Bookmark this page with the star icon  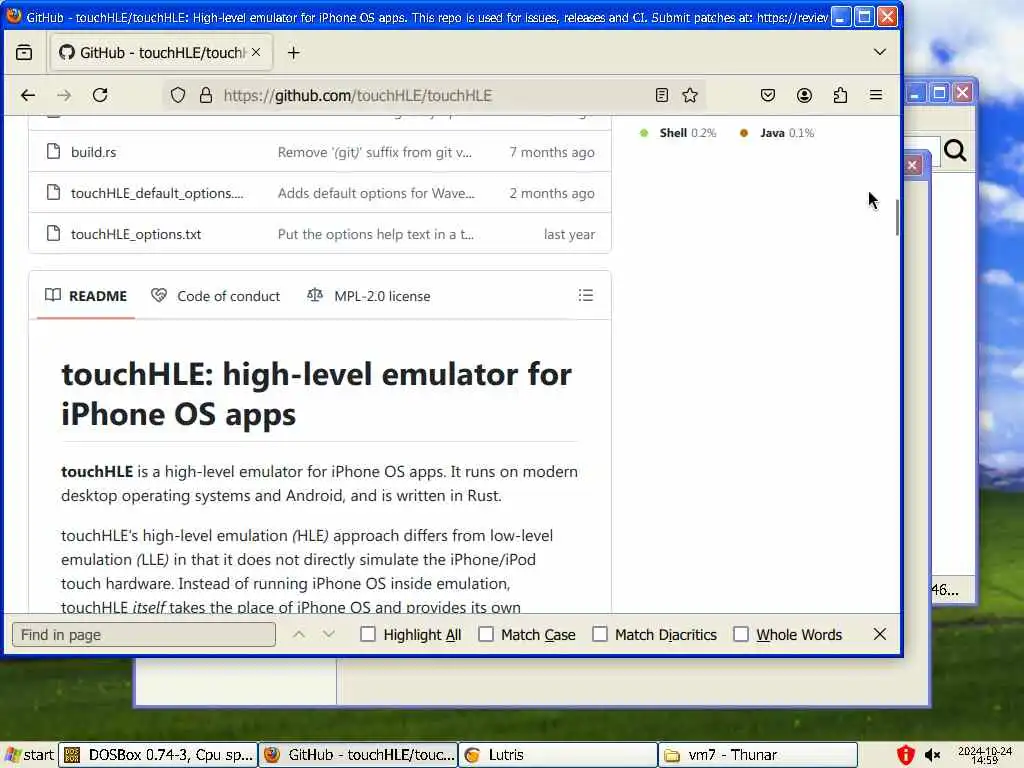point(690,95)
